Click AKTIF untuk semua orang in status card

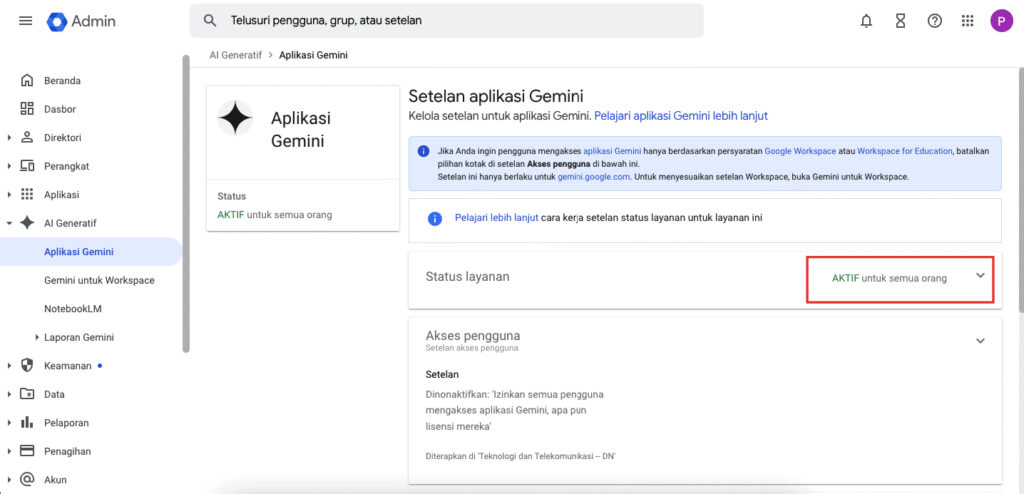point(274,215)
